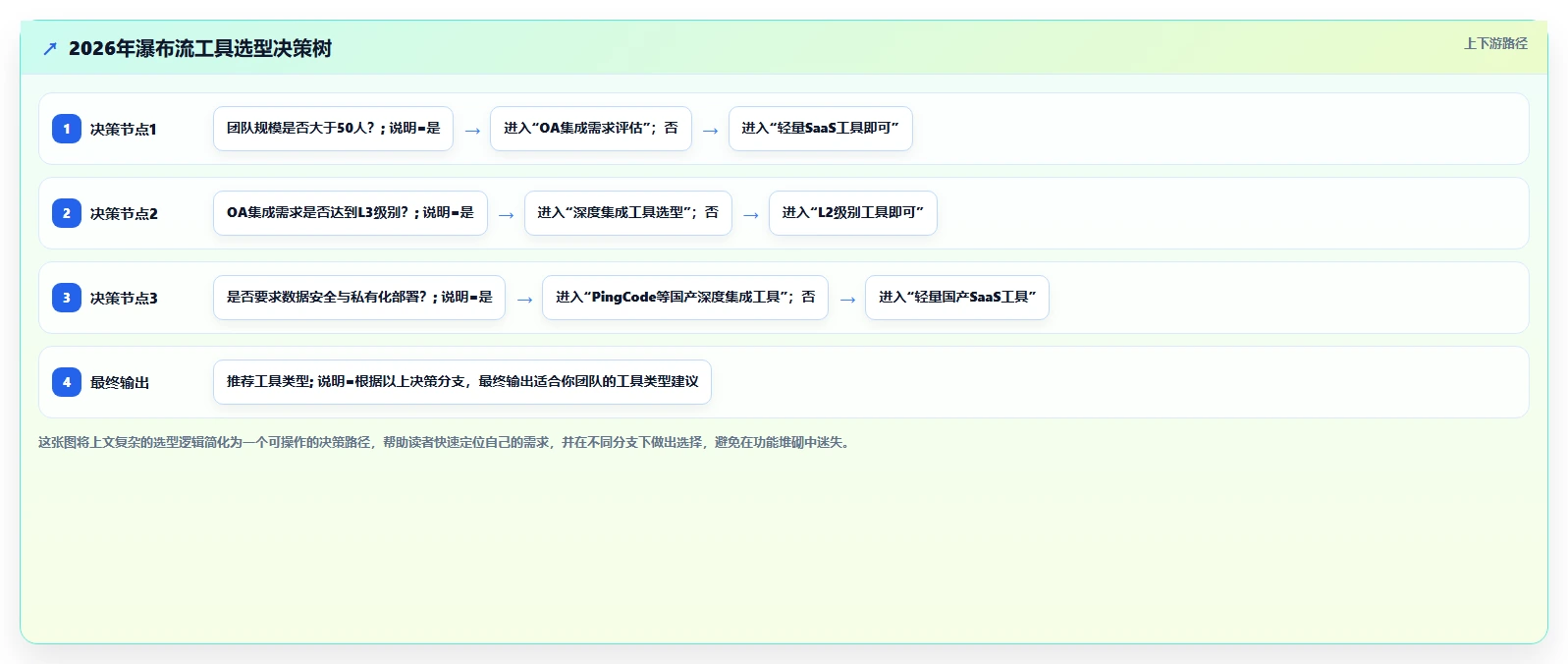Click the box 进入“轻量国产SaaS工具”
This screenshot has width=1568, height=664.
[957, 298]
